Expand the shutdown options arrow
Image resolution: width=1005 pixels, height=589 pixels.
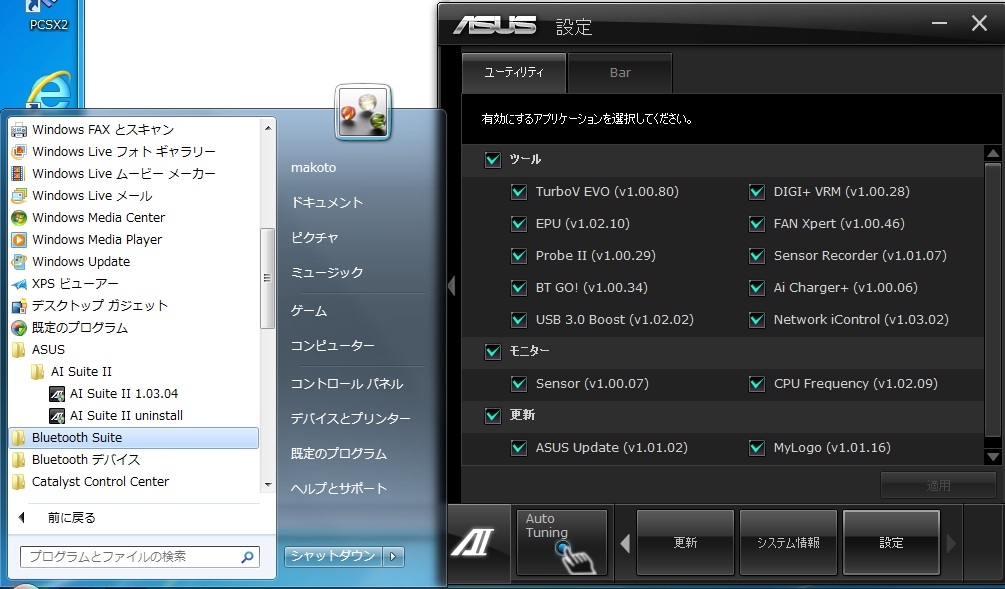point(395,556)
